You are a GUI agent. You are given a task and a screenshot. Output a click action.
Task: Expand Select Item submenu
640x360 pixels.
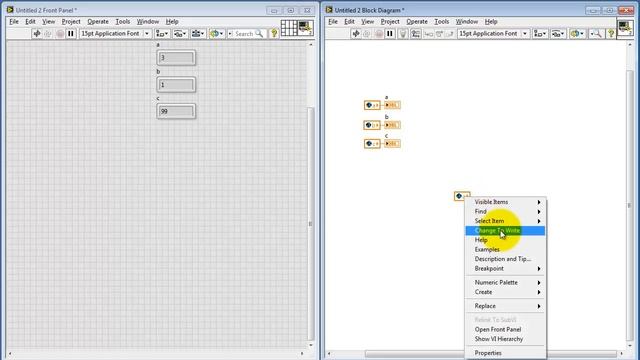pyautogui.click(x=505, y=221)
